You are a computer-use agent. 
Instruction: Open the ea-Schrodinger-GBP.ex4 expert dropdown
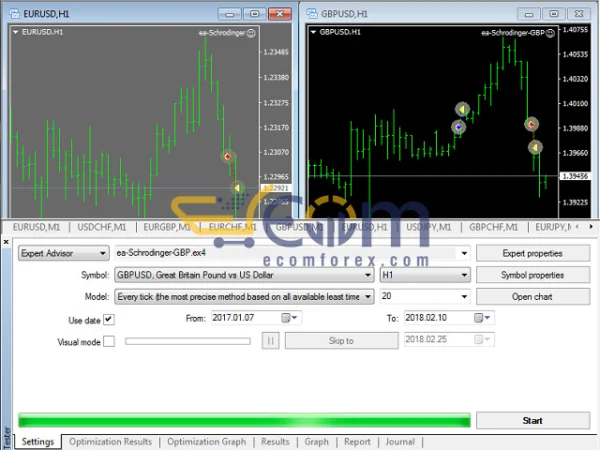click(x=464, y=253)
